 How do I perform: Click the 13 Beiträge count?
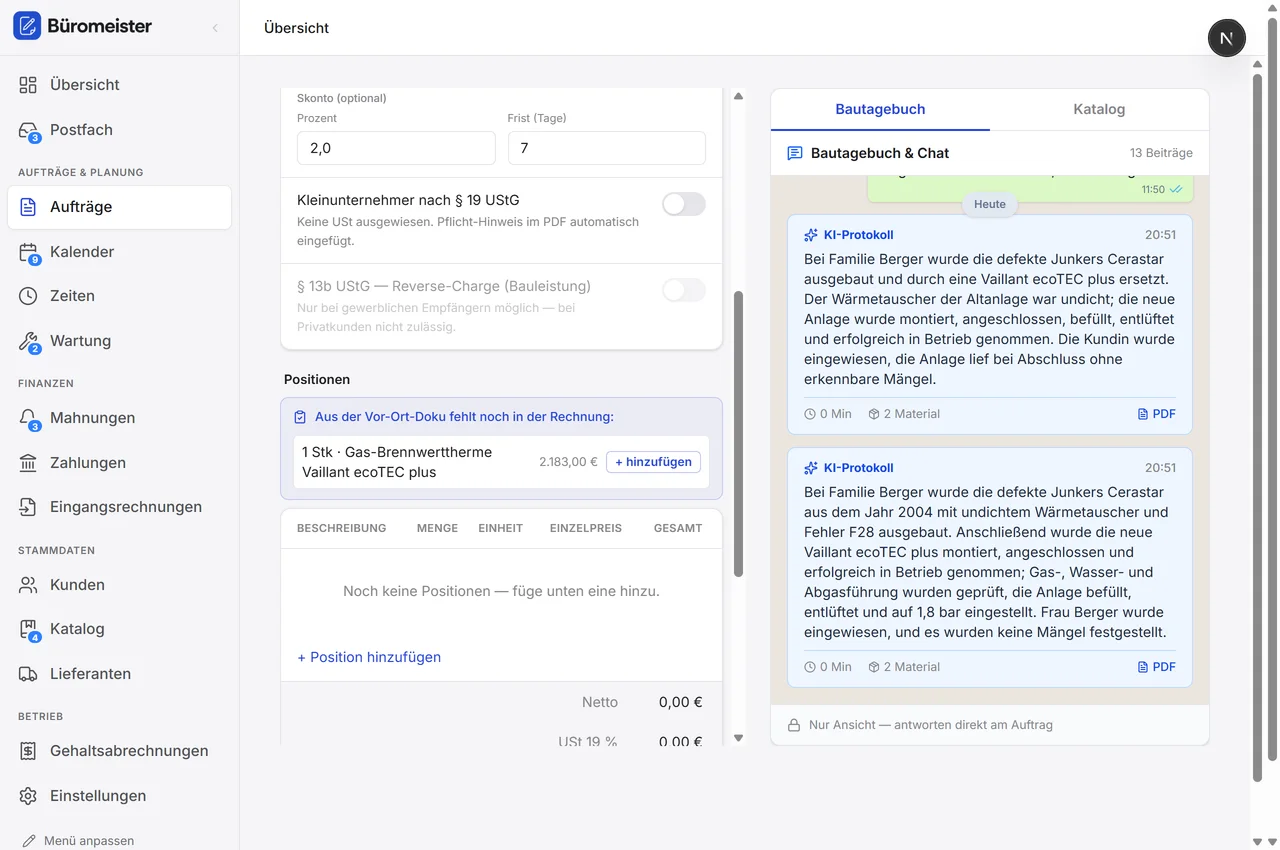(x=1161, y=153)
